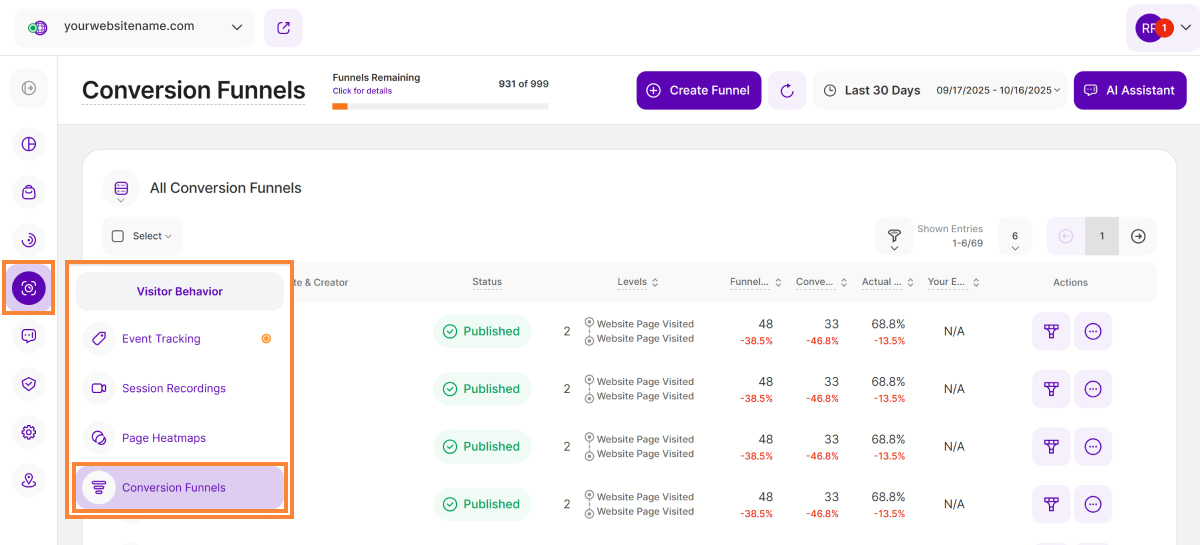This screenshot has width=1200, height=545.
Task: Expand the sidebar with arrow icon
Action: [x=29, y=88]
